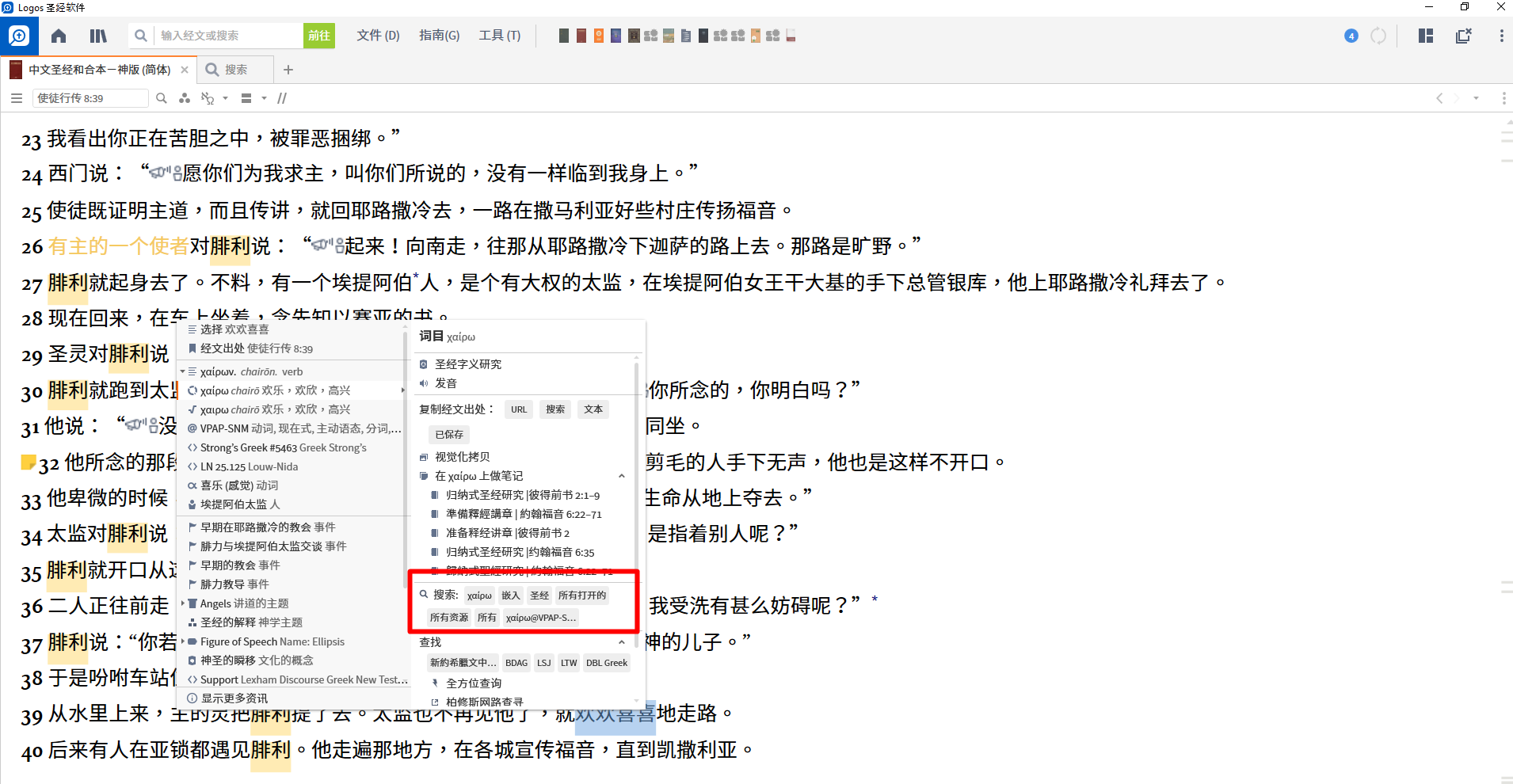Open the Logos home page icon
1513x784 pixels.
pyautogui.click(x=59, y=36)
